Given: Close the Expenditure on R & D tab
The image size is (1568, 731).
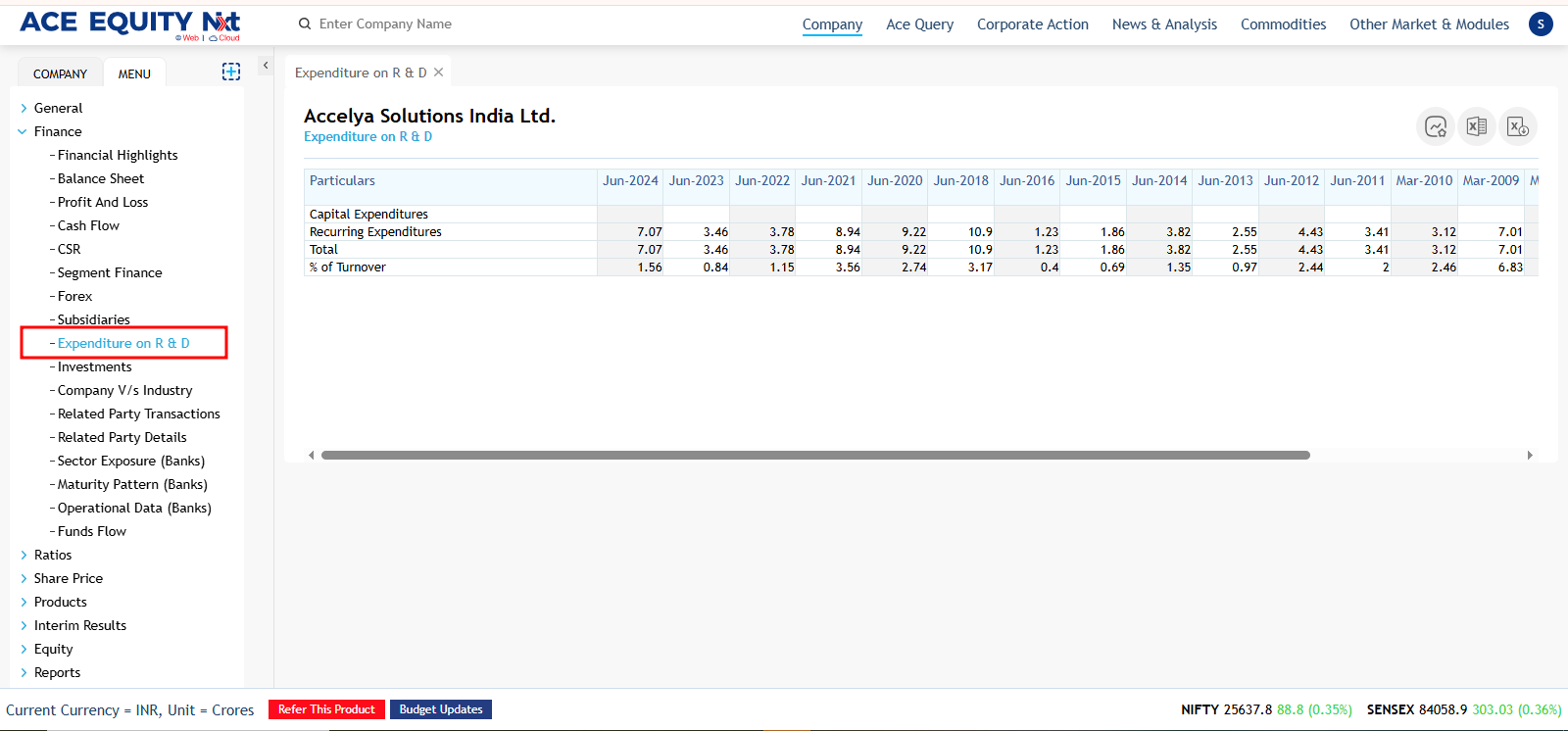Looking at the screenshot, I should [439, 73].
